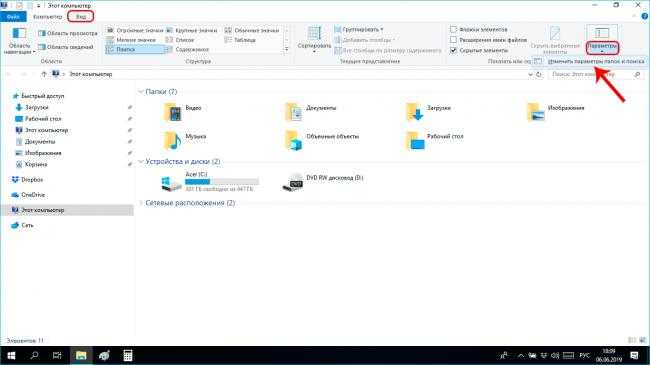
Task: Open the Объемные объекты folder
Action: tap(322, 140)
